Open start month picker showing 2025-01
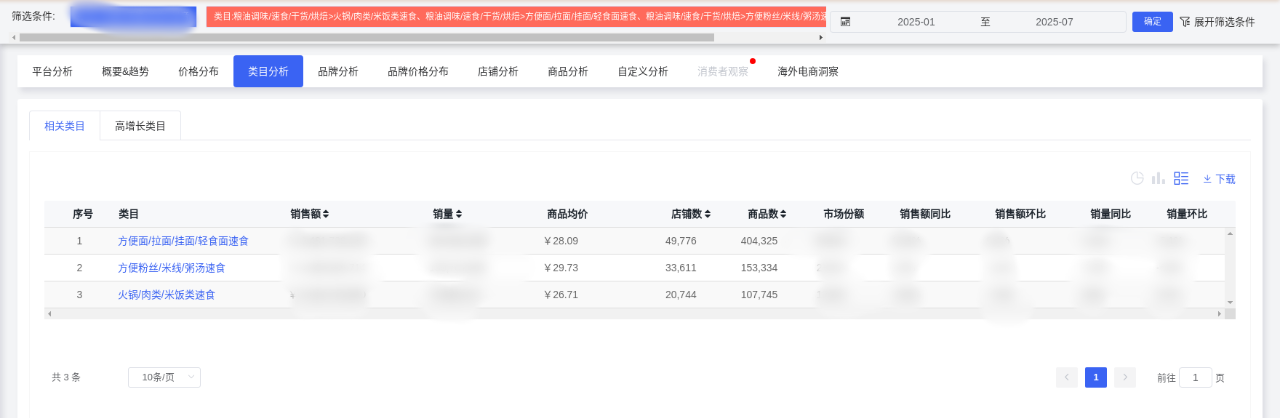The width and height of the screenshot is (1280, 418). pyautogui.click(x=915, y=21)
